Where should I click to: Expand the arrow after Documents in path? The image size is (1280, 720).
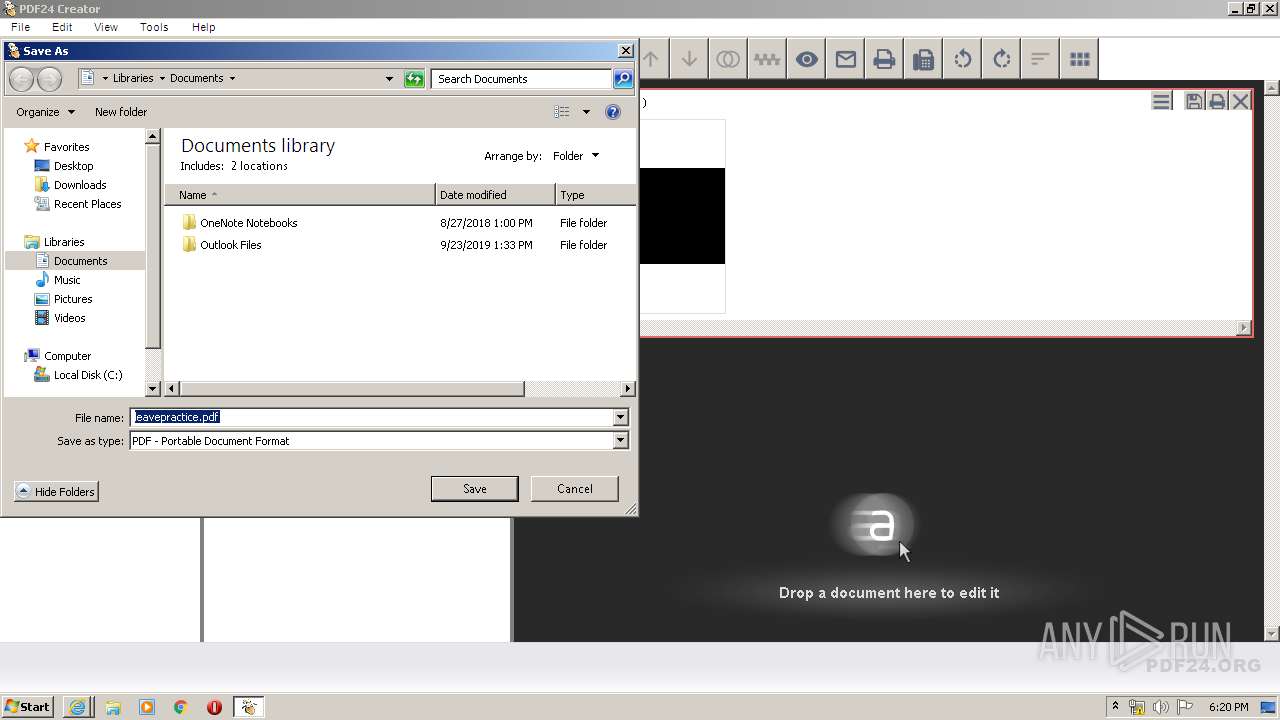[233, 78]
